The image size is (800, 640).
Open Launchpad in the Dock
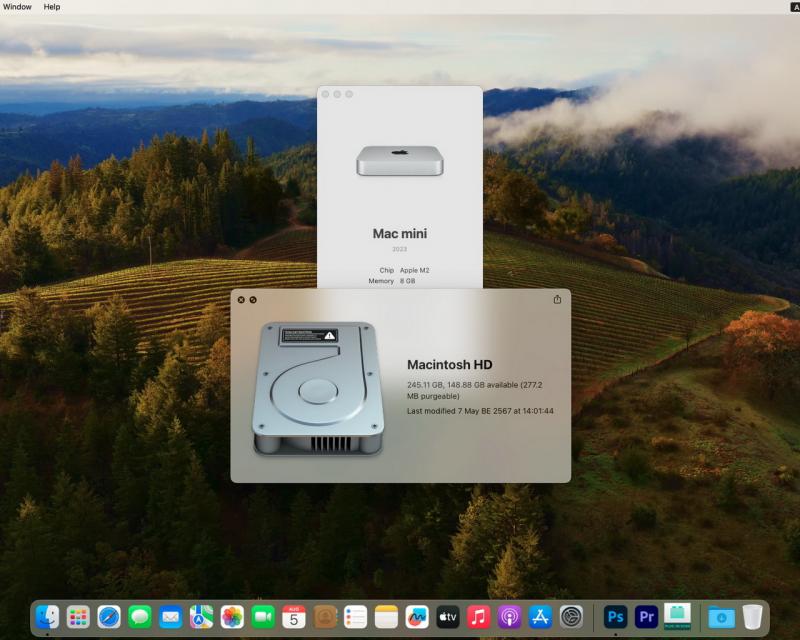tap(78, 617)
